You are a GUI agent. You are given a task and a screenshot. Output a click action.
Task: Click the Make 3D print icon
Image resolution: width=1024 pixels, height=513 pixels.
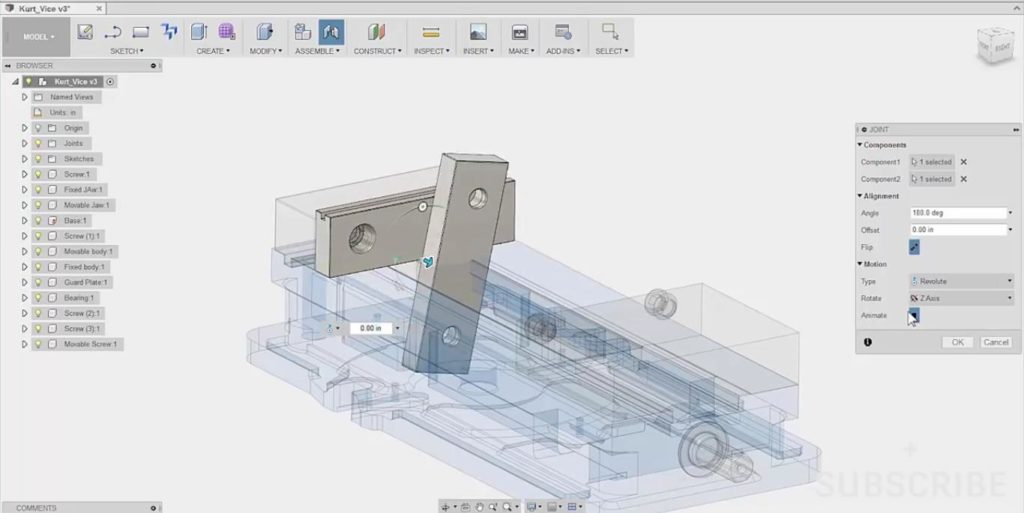tap(520, 31)
